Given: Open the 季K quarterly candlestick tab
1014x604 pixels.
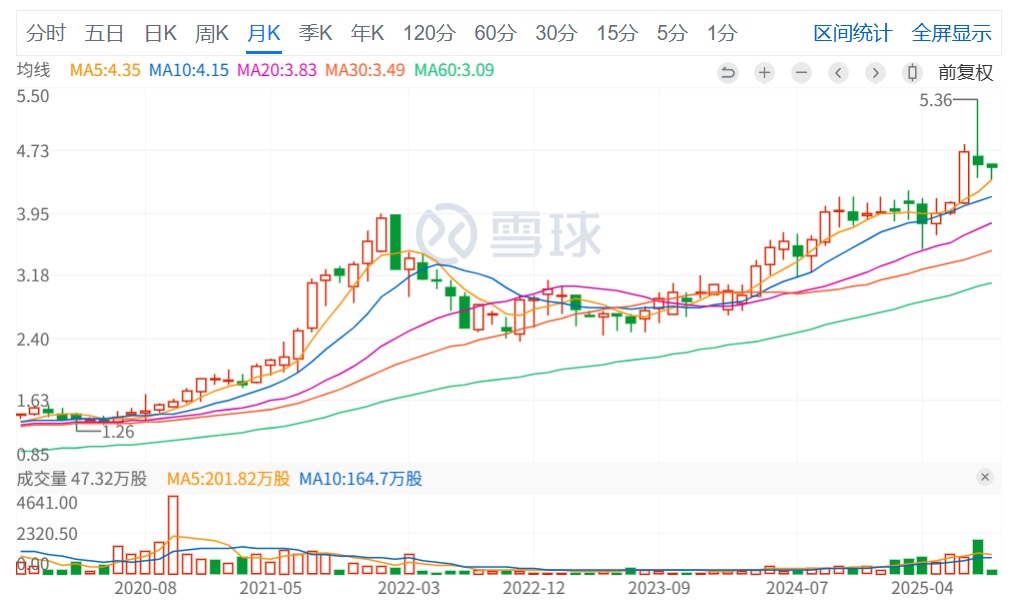Looking at the screenshot, I should click(316, 33).
